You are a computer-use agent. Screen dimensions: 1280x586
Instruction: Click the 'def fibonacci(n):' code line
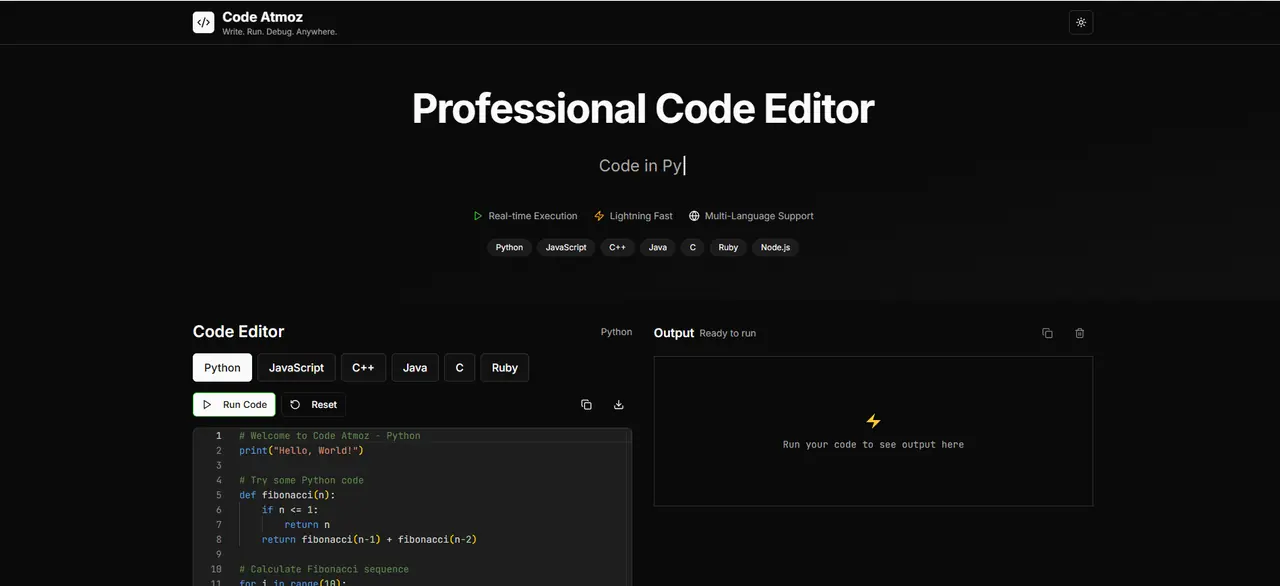287,495
